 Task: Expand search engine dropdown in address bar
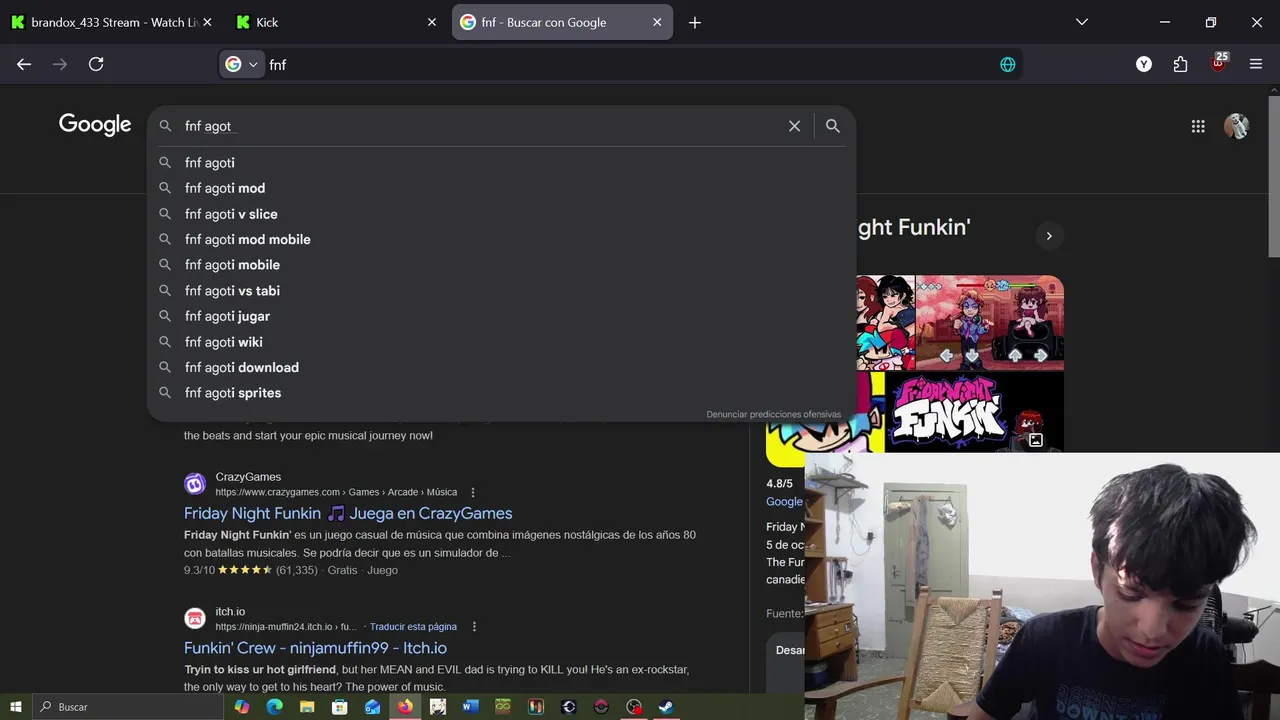(x=253, y=64)
